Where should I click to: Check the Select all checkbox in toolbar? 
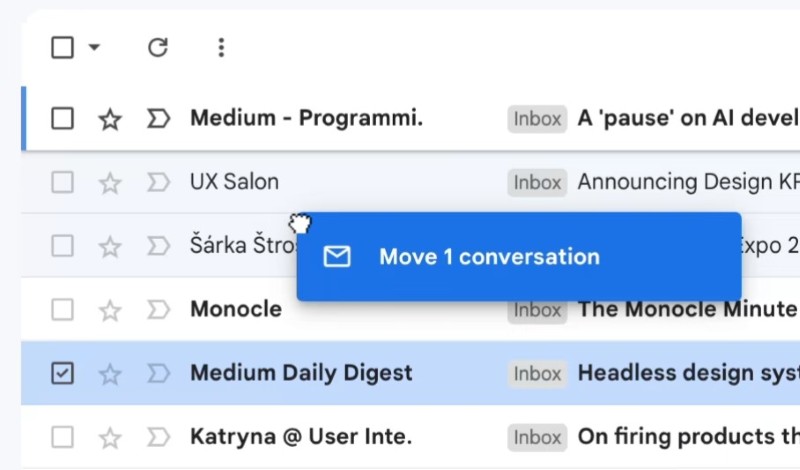pos(62,47)
